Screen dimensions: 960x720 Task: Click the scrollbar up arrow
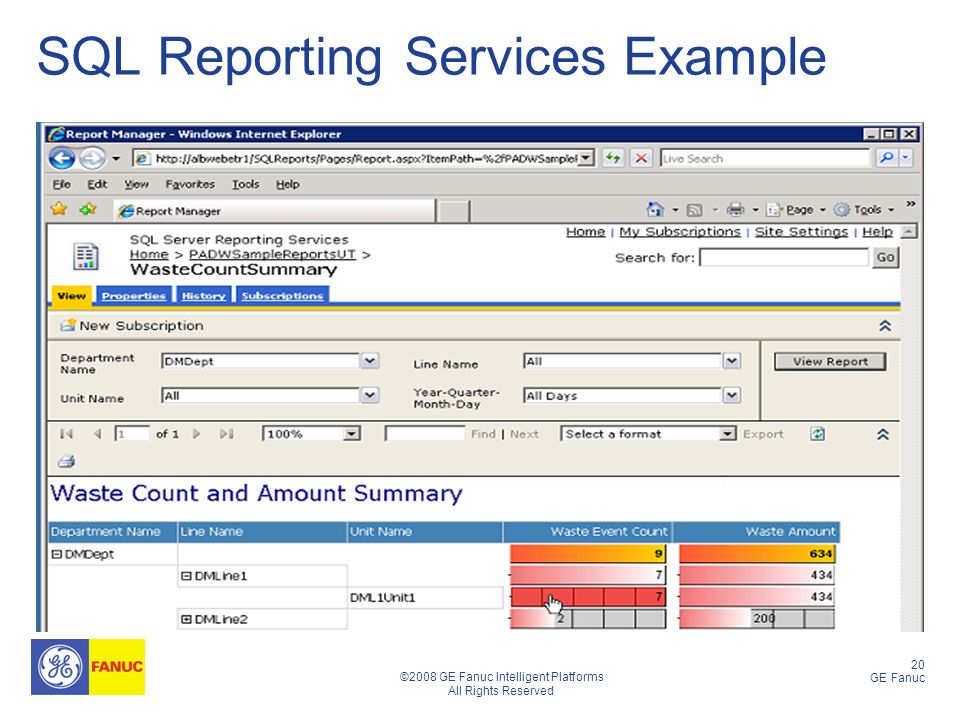(x=909, y=231)
